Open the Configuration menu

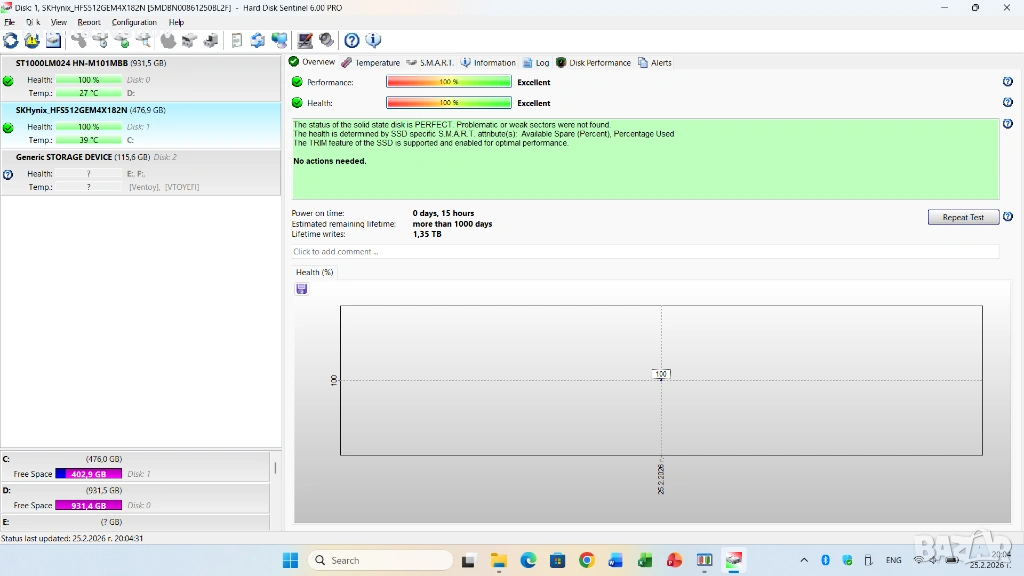tap(134, 22)
